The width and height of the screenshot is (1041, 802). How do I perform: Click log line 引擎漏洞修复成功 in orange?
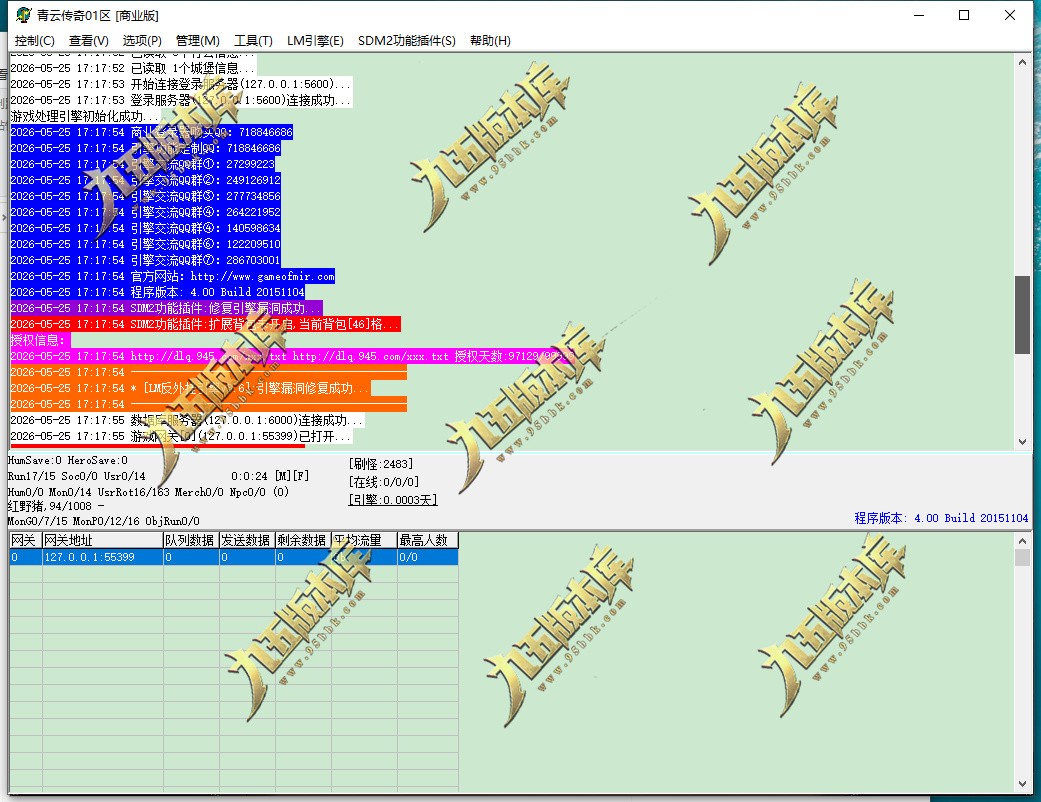click(x=190, y=388)
